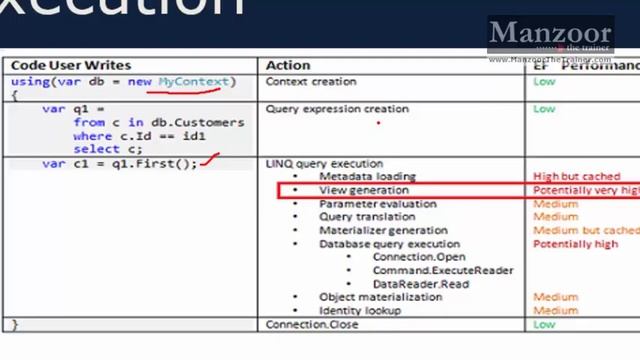Viewport: 640px width, 360px height.
Task: Click "Medium" beside Parameter evaluation
Action: pyautogui.click(x=556, y=204)
